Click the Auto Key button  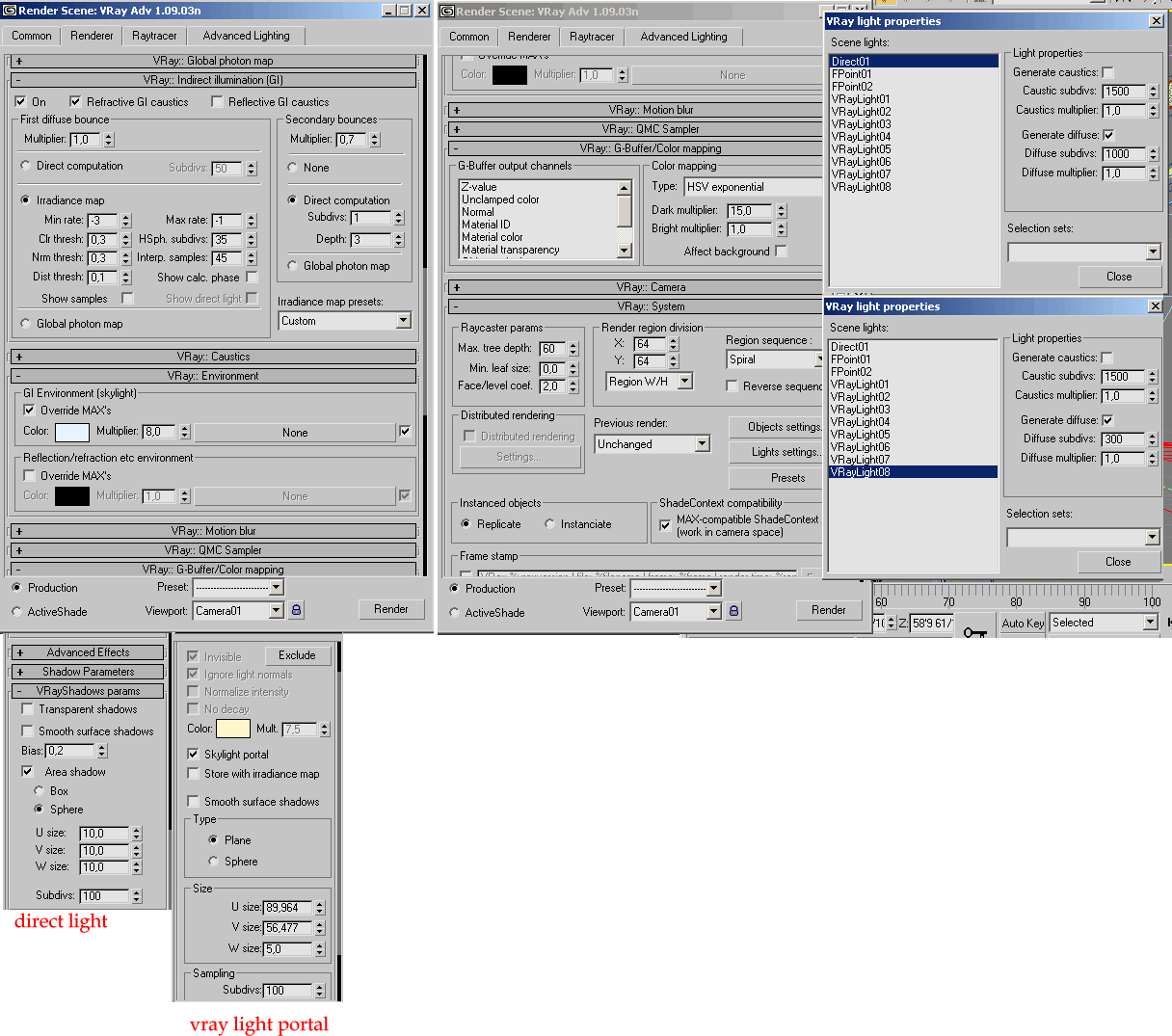[1023, 624]
